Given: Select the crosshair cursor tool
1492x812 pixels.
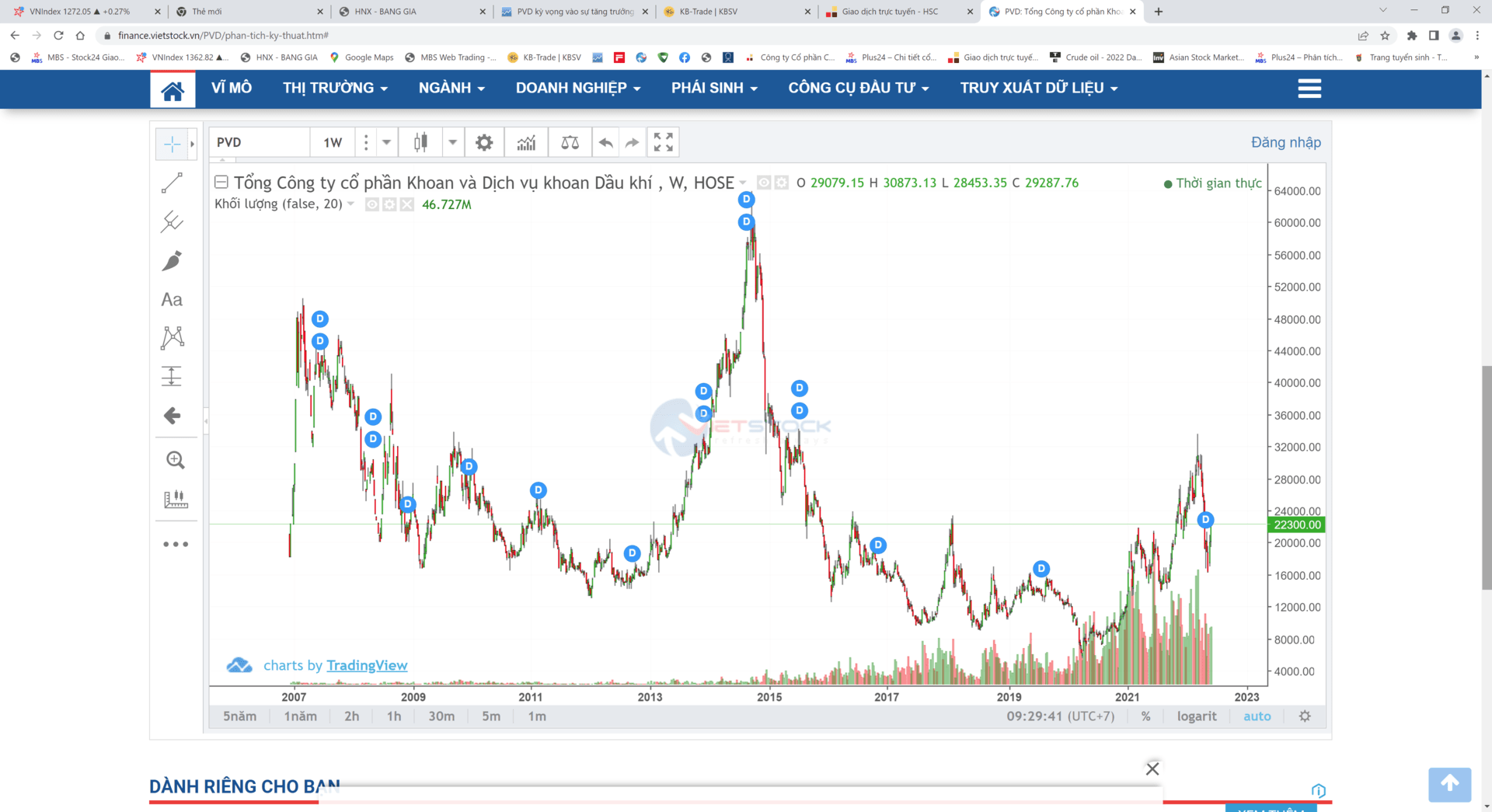Looking at the screenshot, I should (172, 144).
